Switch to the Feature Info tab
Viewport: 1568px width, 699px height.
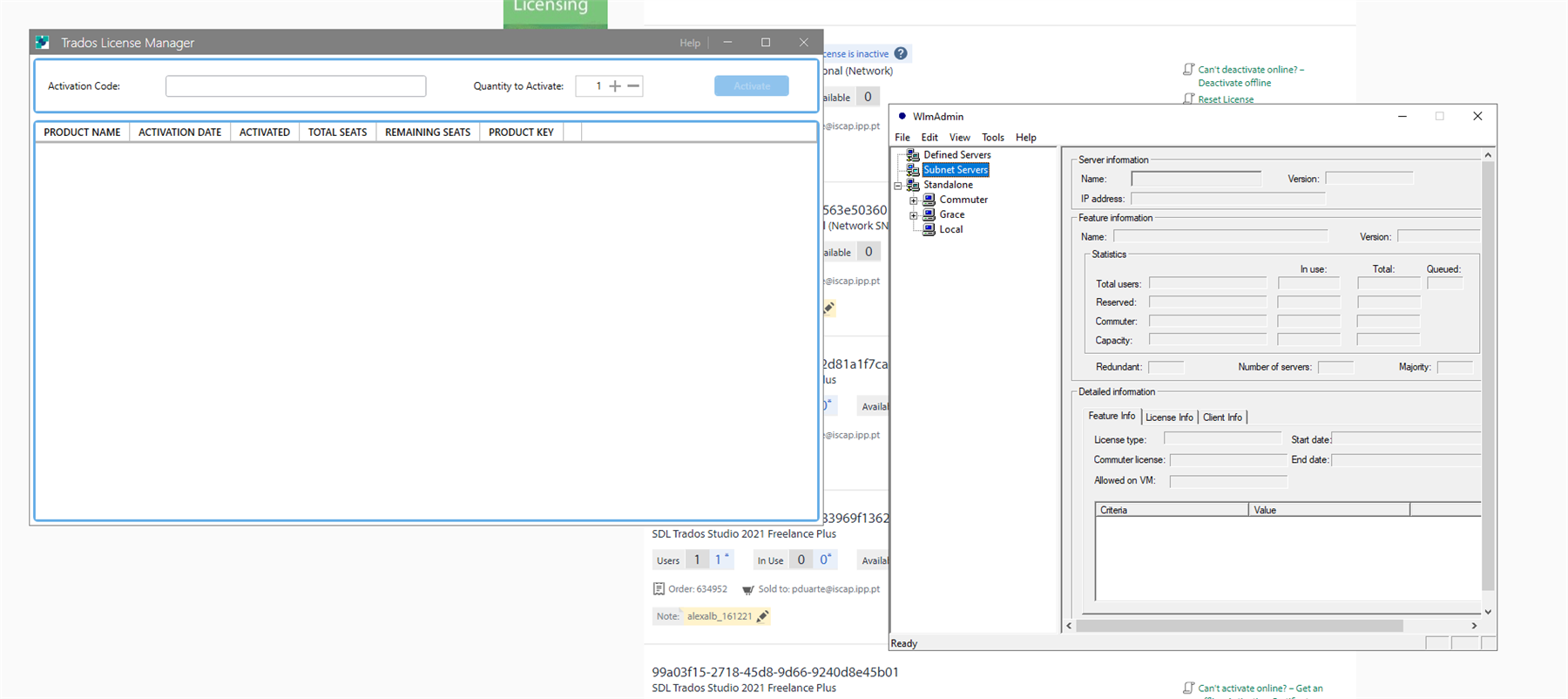[1112, 417]
